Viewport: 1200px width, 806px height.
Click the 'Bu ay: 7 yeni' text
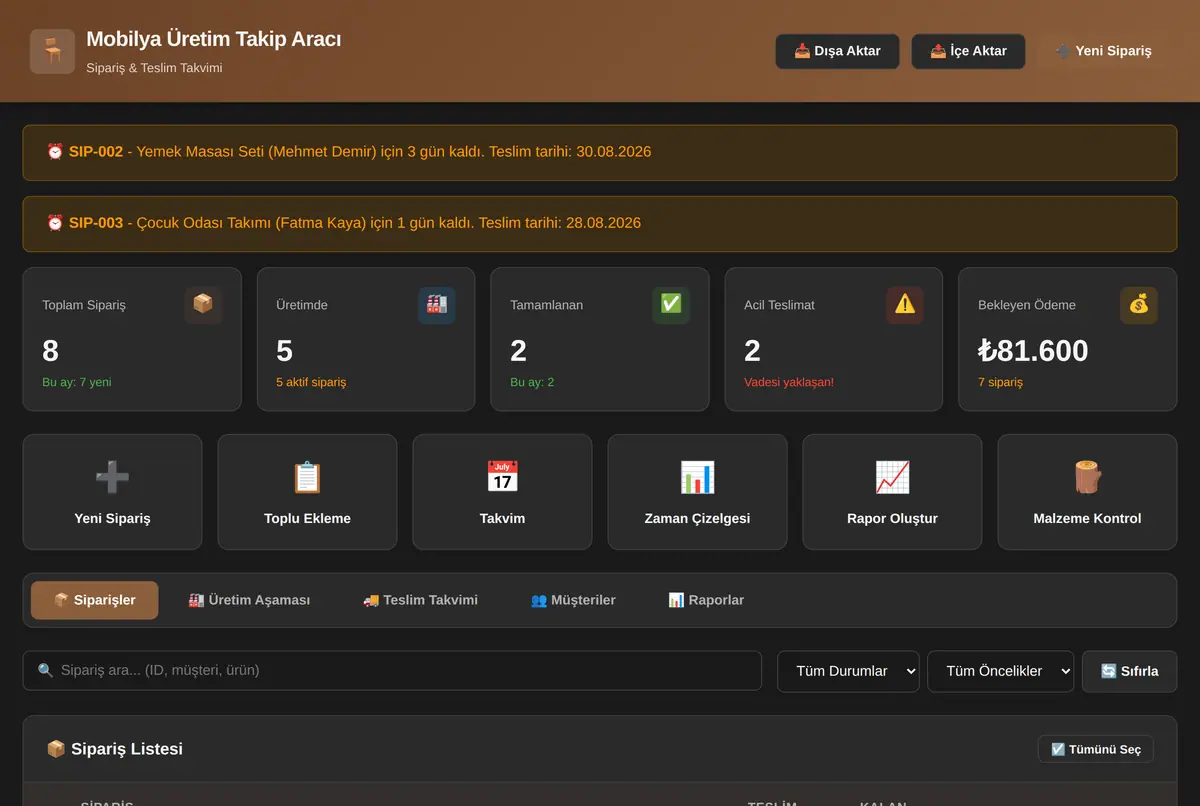77,382
